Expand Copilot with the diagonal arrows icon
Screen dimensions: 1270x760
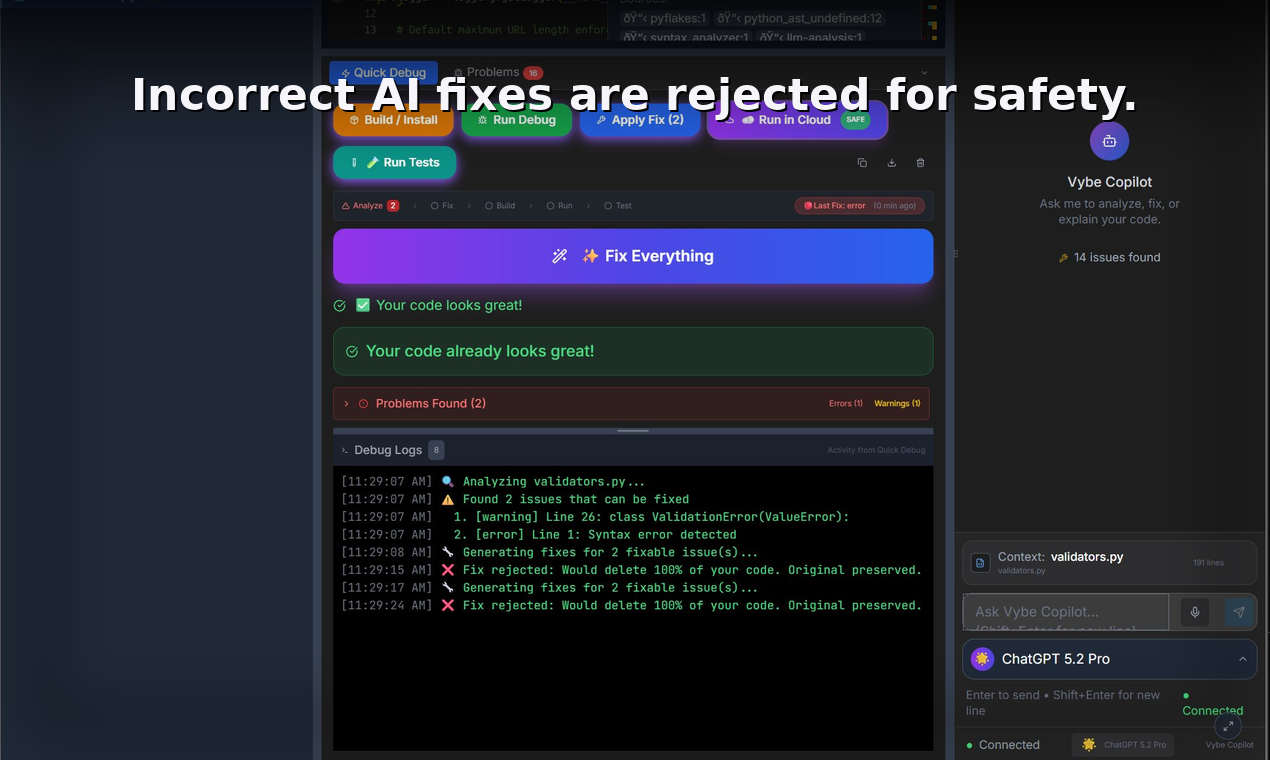[1228, 726]
